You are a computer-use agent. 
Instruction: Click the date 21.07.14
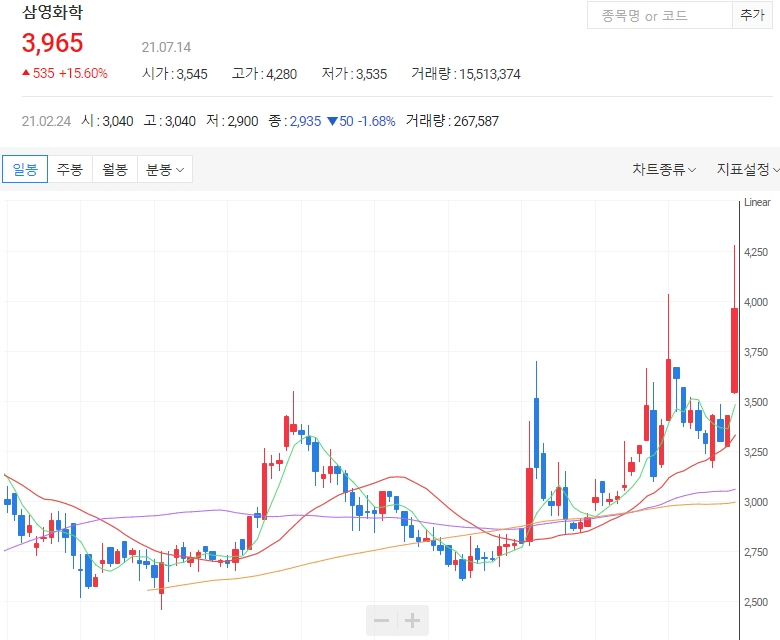pyautogui.click(x=166, y=47)
